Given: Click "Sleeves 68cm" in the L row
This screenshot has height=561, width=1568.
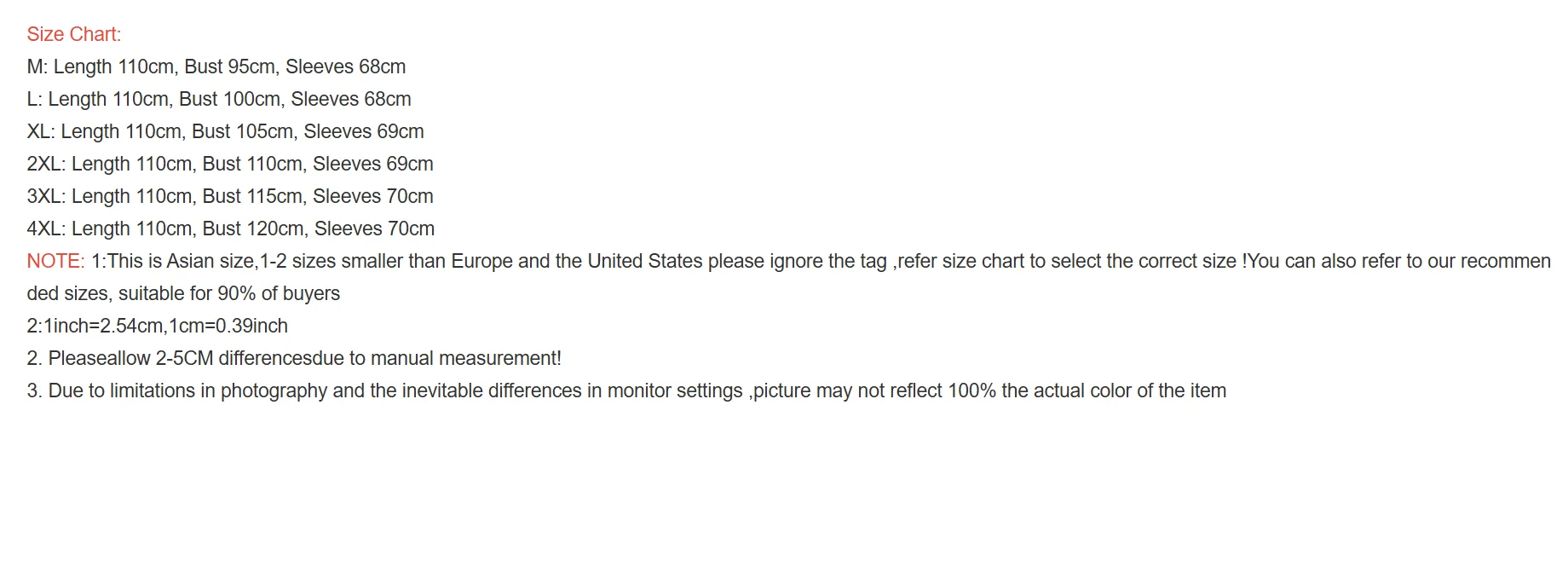Looking at the screenshot, I should click(350, 99).
